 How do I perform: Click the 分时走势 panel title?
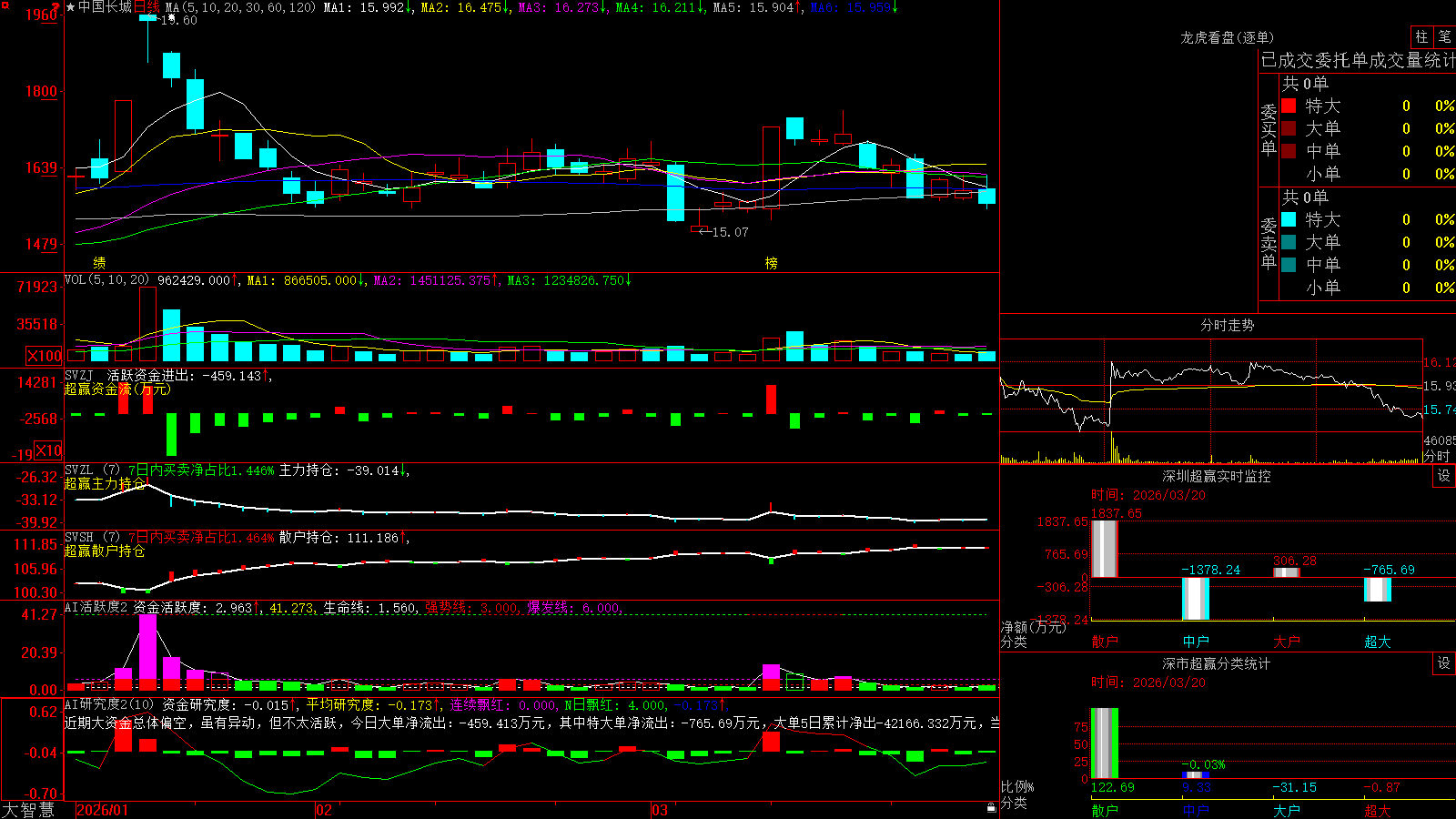coord(1227,325)
